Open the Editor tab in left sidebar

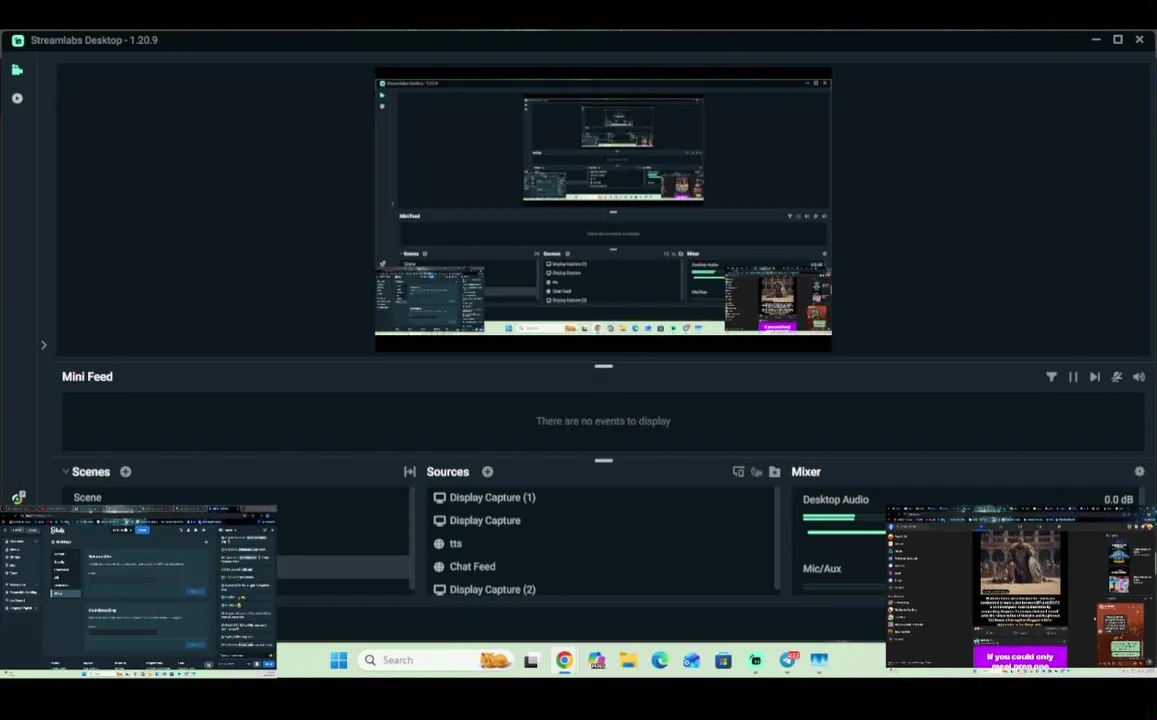pos(17,69)
